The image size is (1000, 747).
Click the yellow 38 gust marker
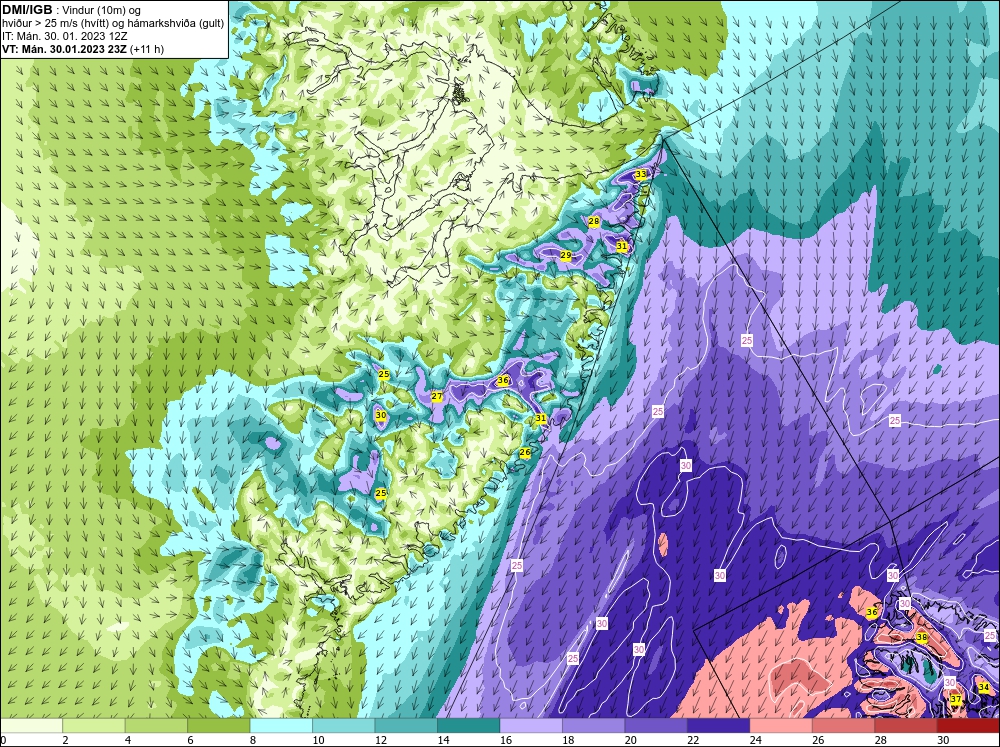(922, 637)
